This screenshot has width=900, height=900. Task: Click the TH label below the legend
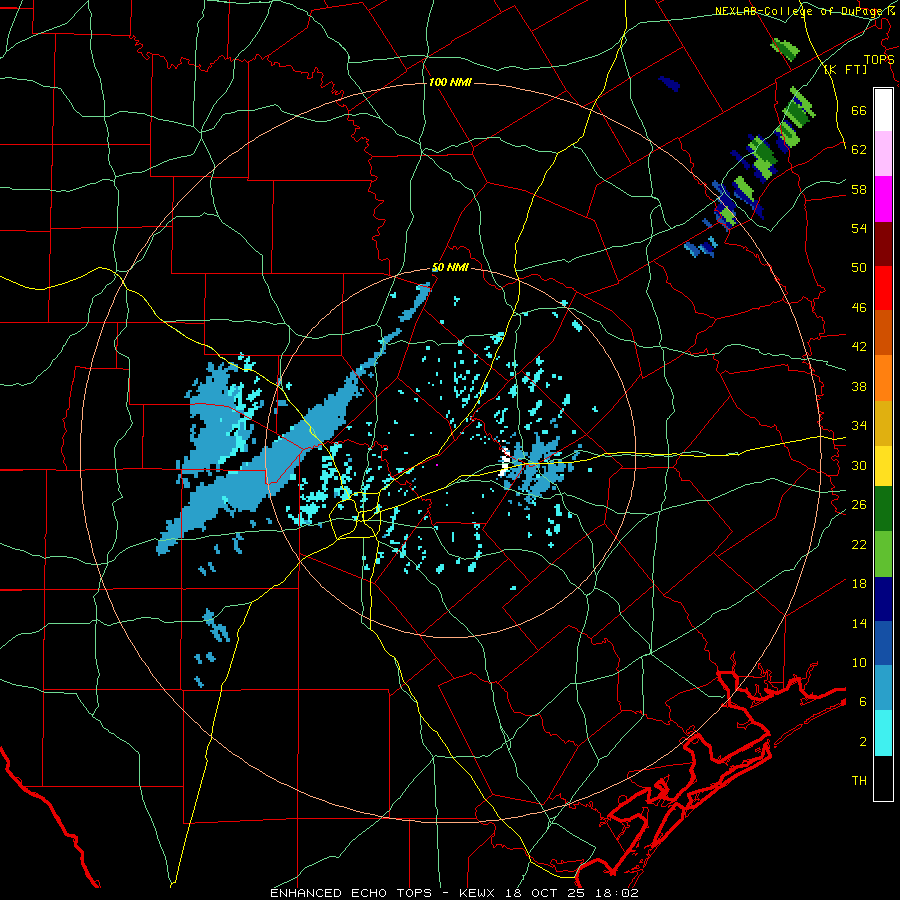[859, 780]
